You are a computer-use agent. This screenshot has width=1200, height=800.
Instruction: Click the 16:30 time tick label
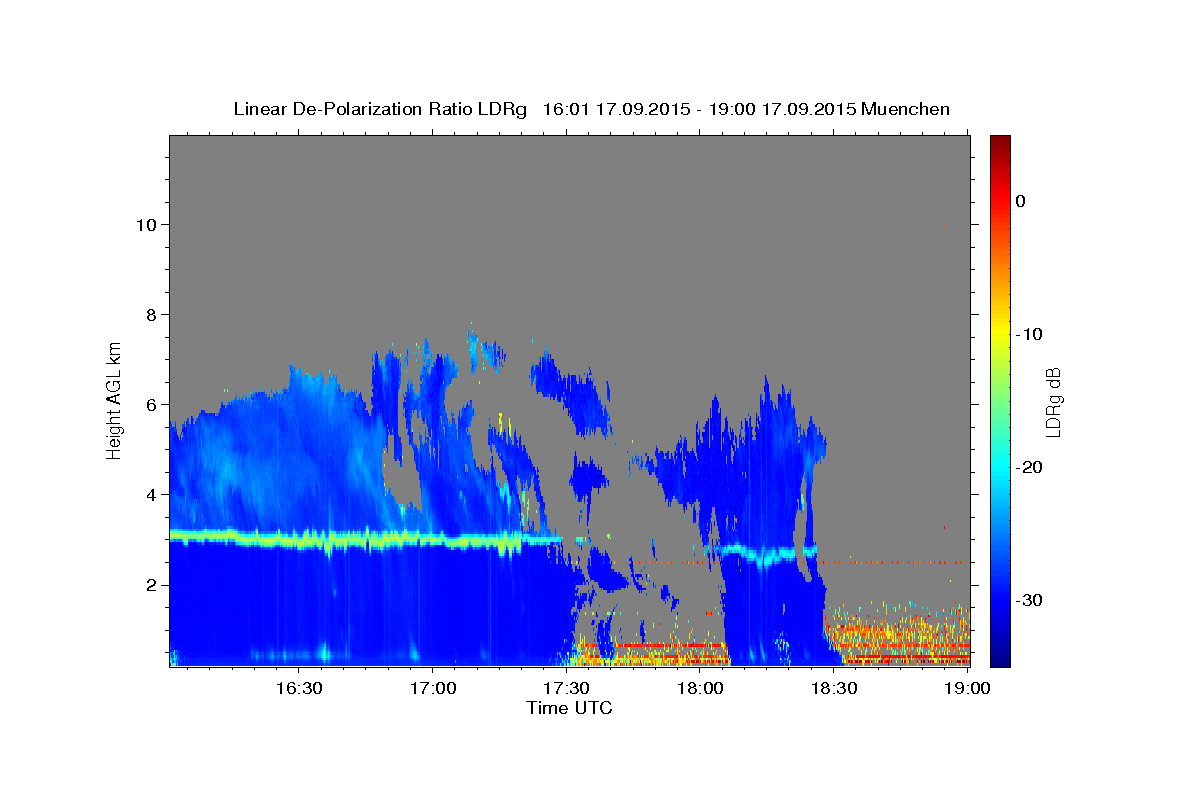pos(299,688)
